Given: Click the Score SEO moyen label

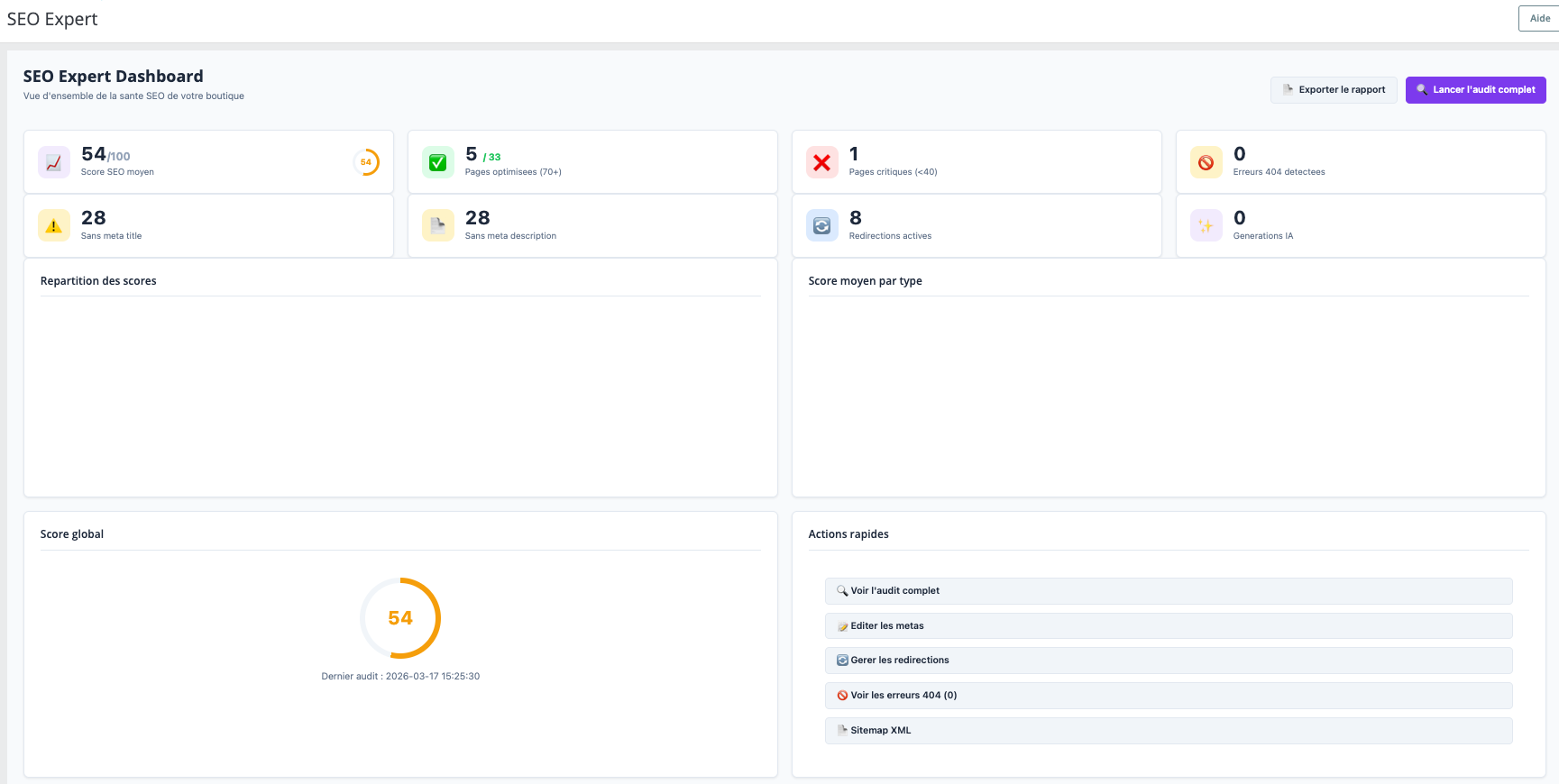Looking at the screenshot, I should point(117,172).
